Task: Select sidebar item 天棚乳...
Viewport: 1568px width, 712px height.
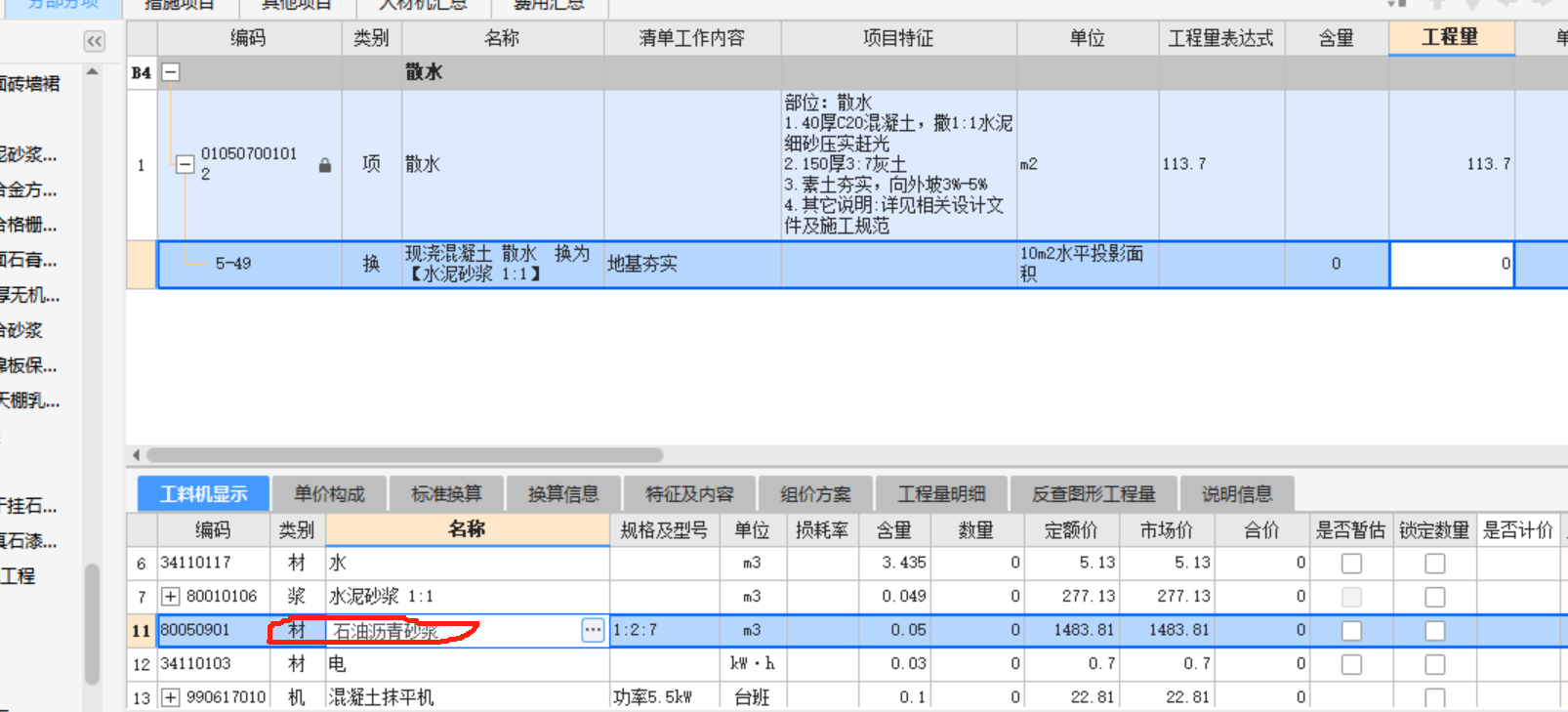Action: pos(29,400)
